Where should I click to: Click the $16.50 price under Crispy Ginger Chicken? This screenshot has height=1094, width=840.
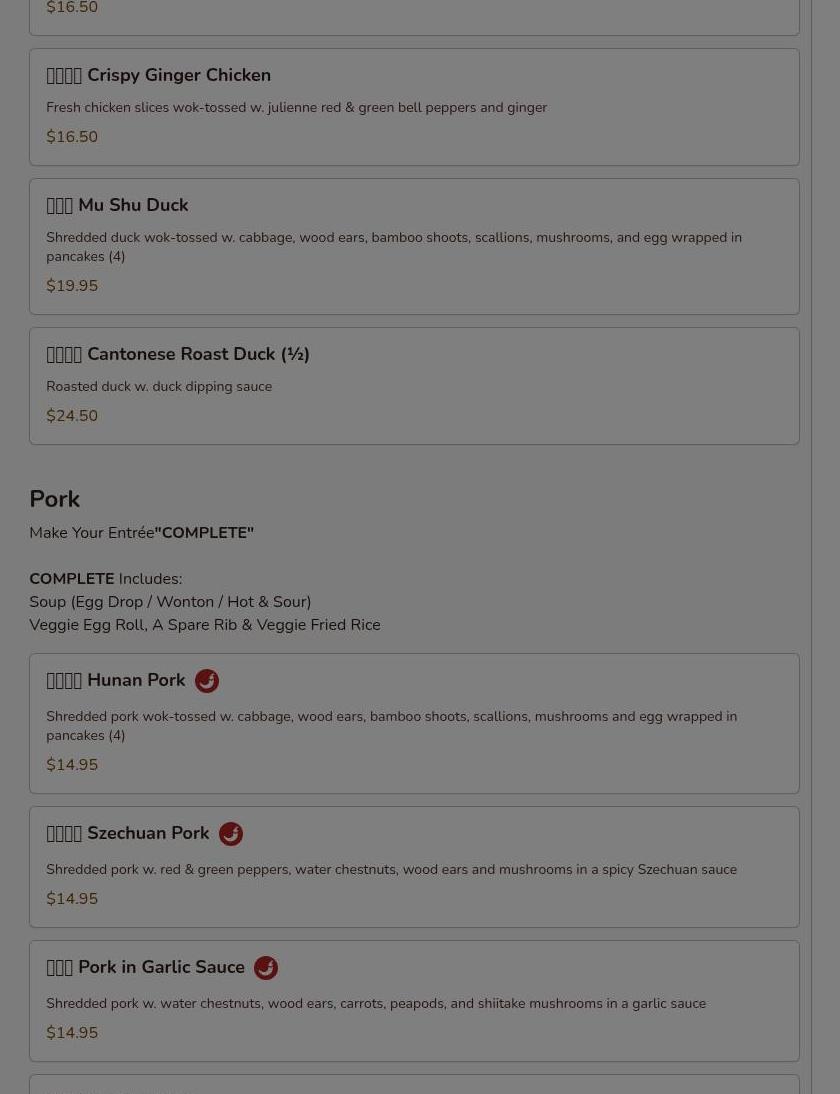coord(72,137)
